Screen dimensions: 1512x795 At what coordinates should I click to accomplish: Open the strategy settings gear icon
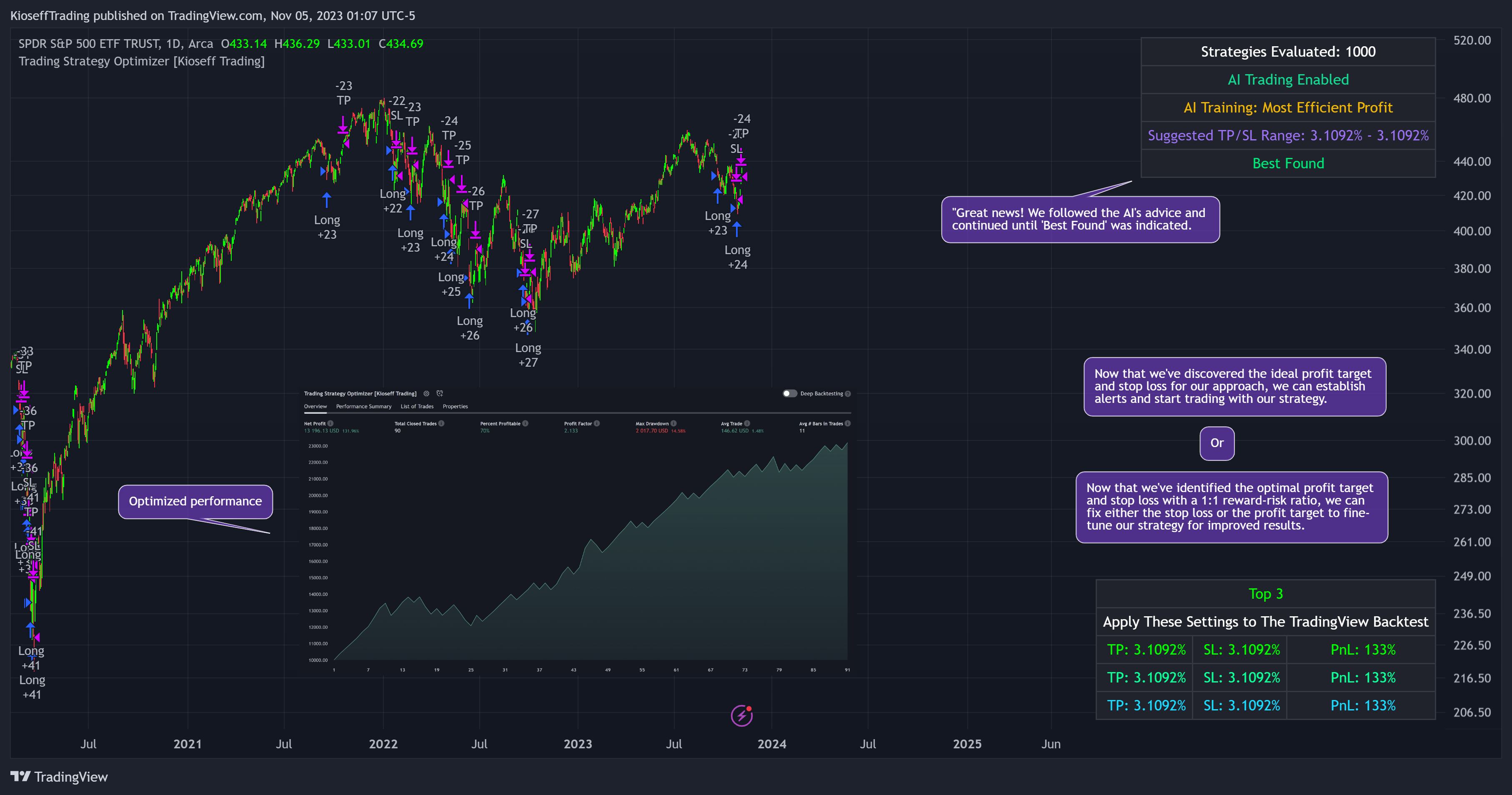click(x=427, y=394)
